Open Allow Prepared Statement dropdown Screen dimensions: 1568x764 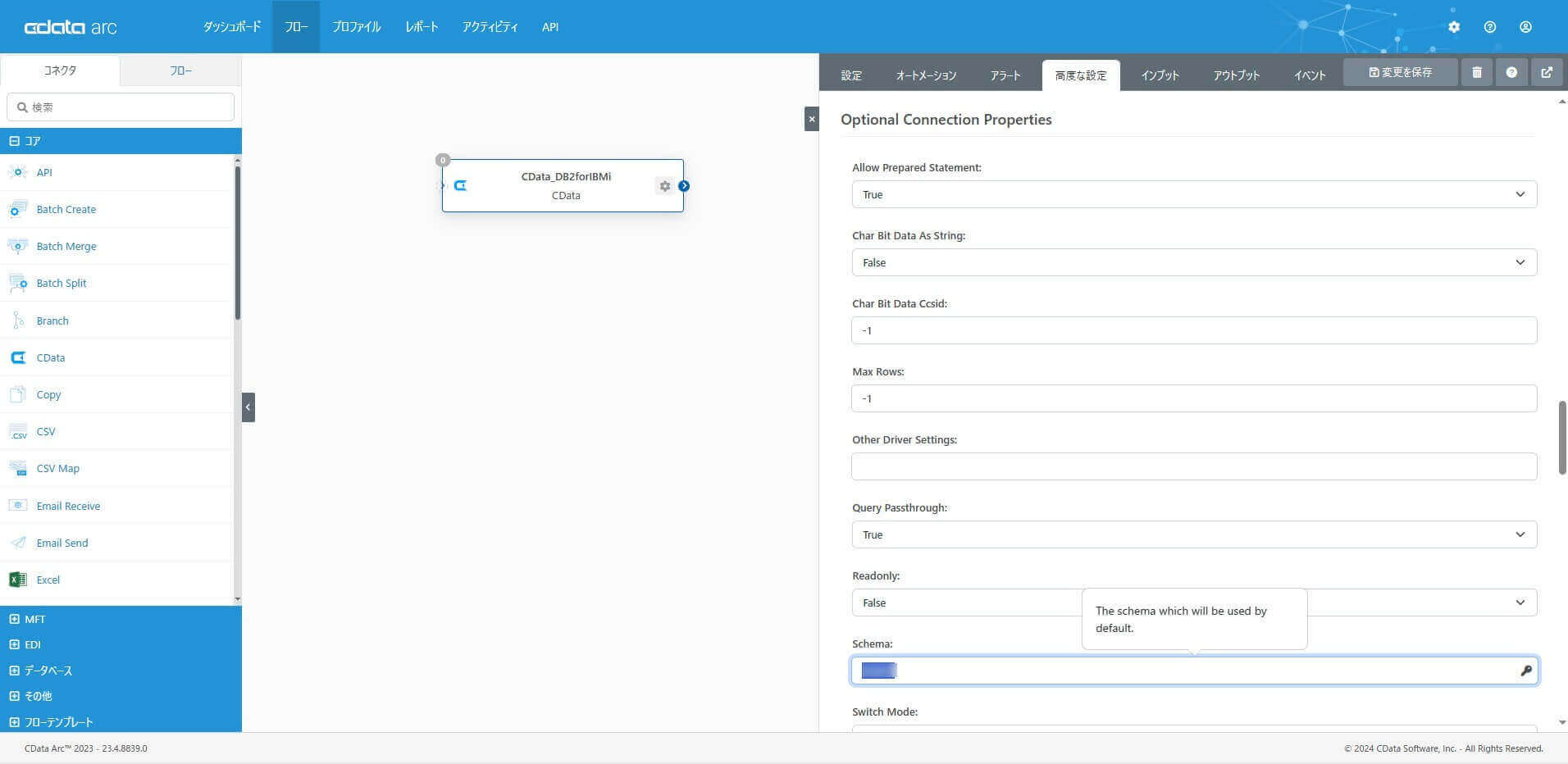1194,194
